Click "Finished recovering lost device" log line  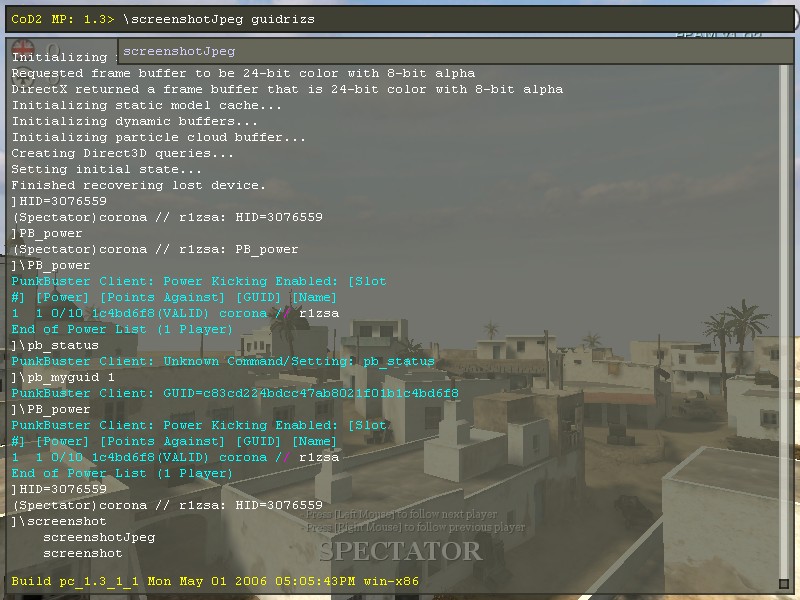[x=138, y=185]
